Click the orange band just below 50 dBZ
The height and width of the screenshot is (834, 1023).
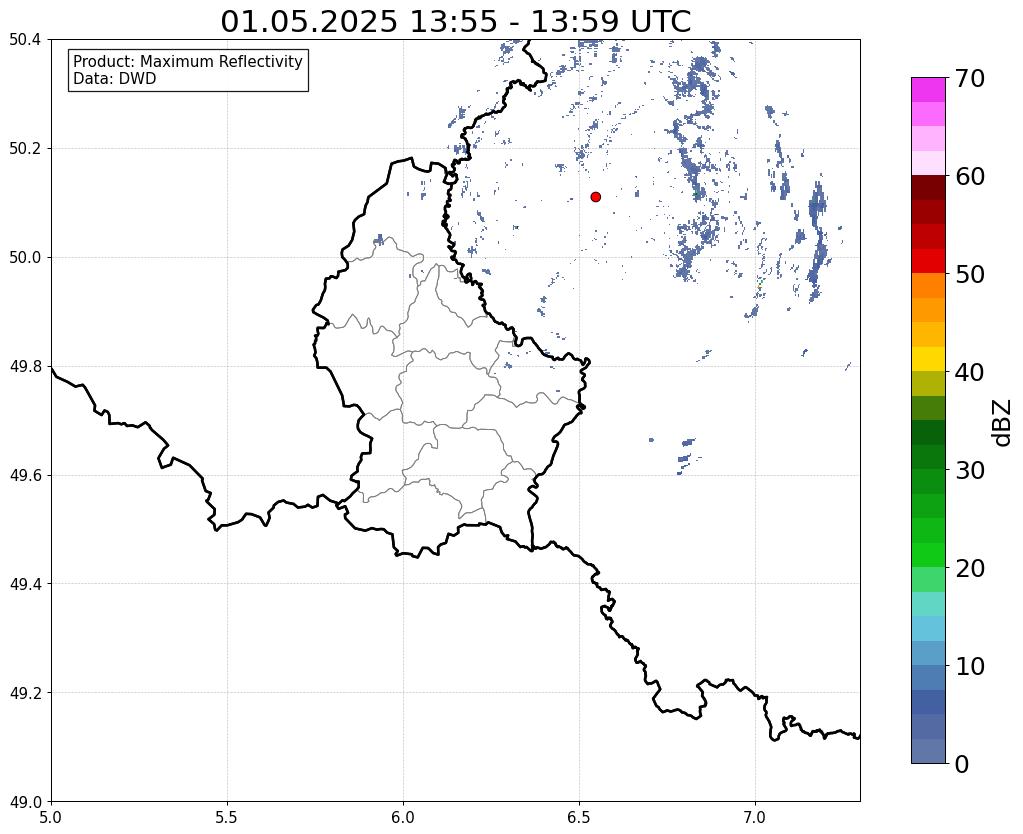(x=928, y=285)
